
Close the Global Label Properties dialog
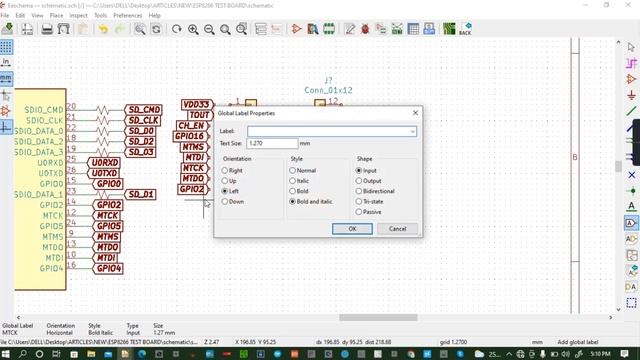415,113
